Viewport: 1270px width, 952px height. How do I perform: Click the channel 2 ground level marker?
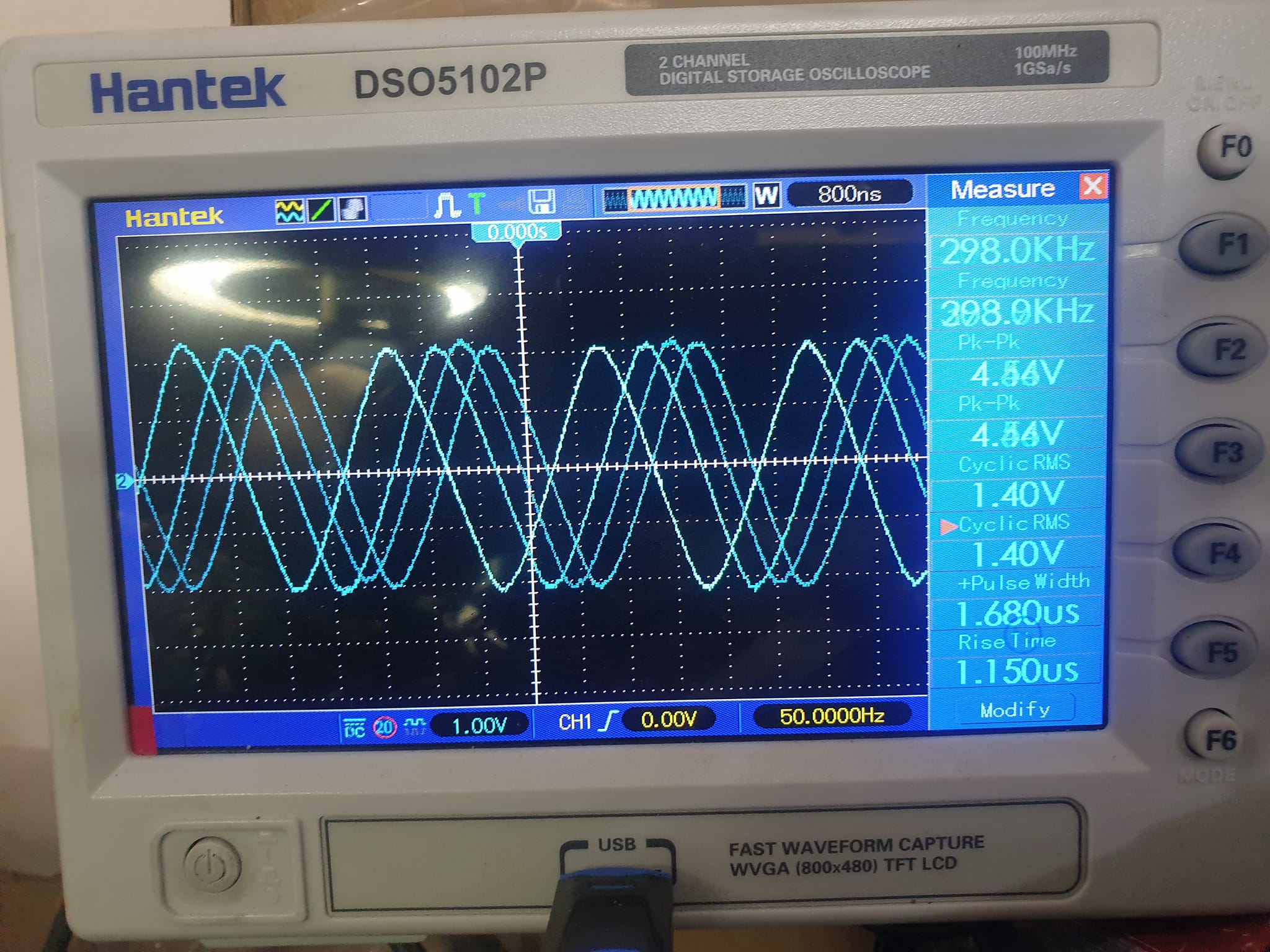(x=124, y=481)
